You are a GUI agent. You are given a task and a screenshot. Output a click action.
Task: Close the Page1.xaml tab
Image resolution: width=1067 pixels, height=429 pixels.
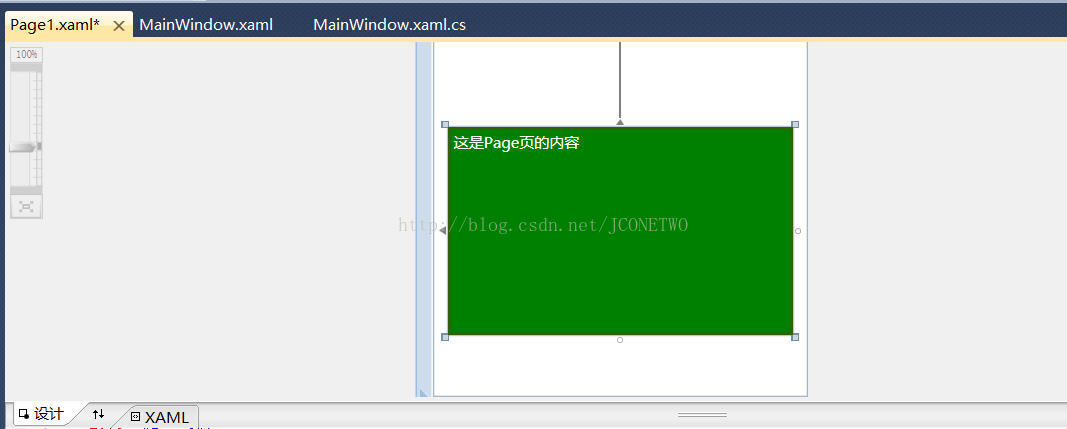pos(118,26)
